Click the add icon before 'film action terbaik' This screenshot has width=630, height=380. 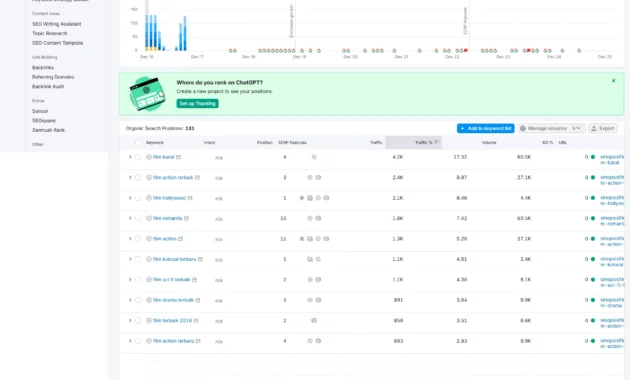pos(149,178)
